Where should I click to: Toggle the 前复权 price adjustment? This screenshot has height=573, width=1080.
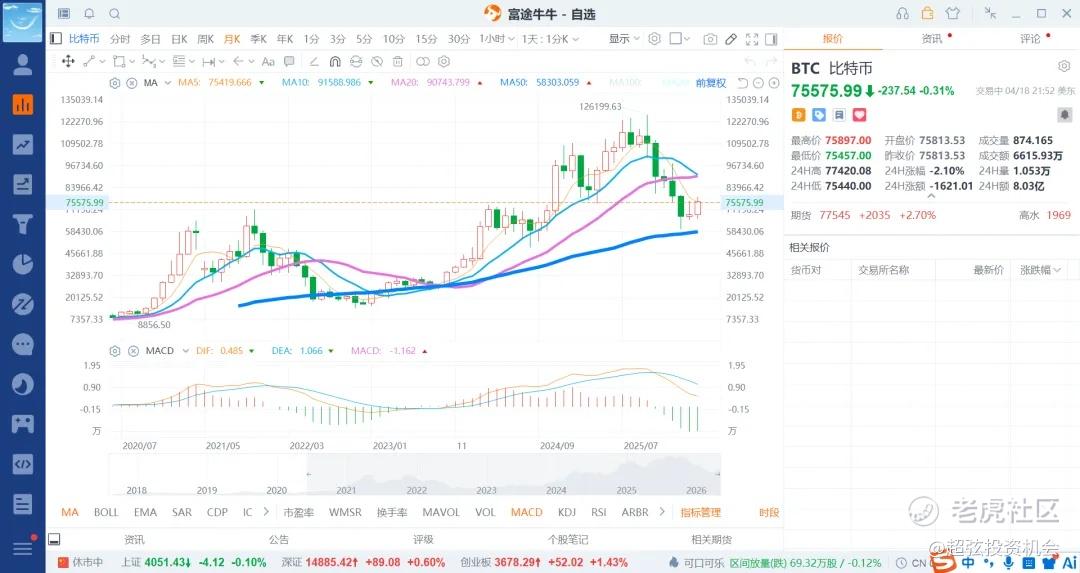[x=711, y=83]
